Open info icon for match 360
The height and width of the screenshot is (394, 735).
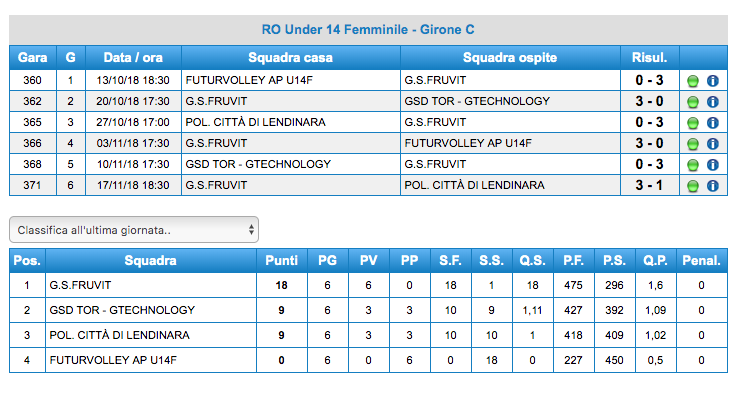pyautogui.click(x=712, y=81)
